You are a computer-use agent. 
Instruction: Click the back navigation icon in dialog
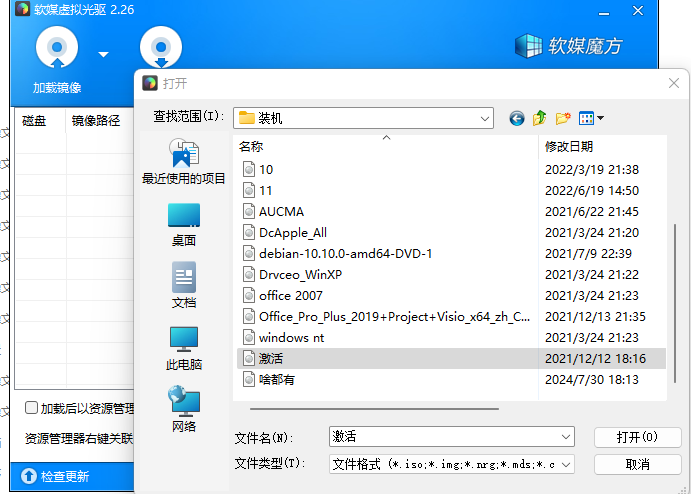point(517,118)
